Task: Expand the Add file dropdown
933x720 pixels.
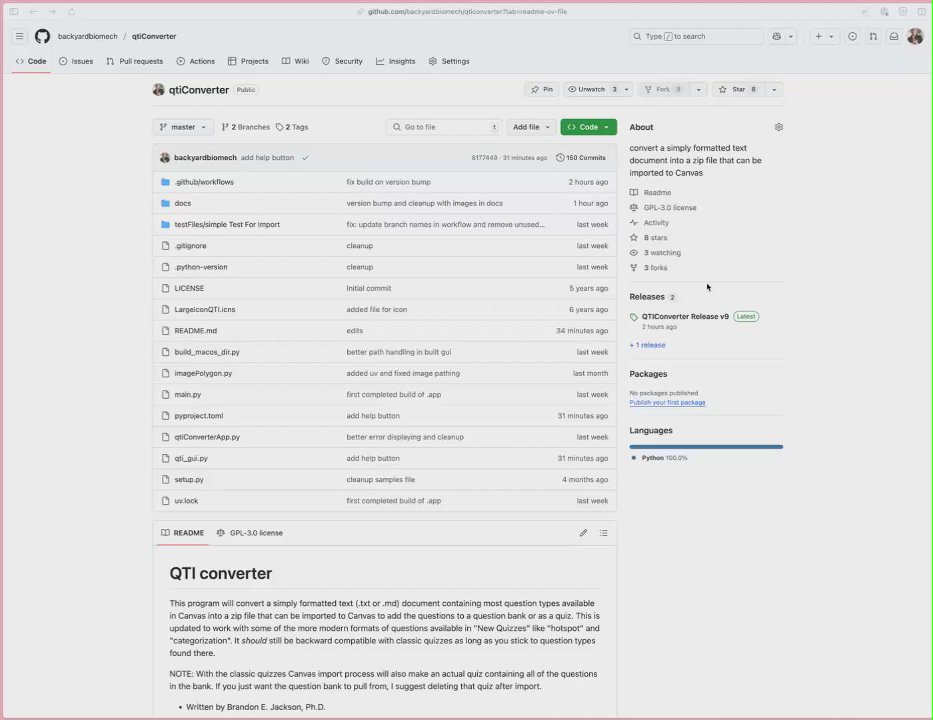Action: click(531, 127)
